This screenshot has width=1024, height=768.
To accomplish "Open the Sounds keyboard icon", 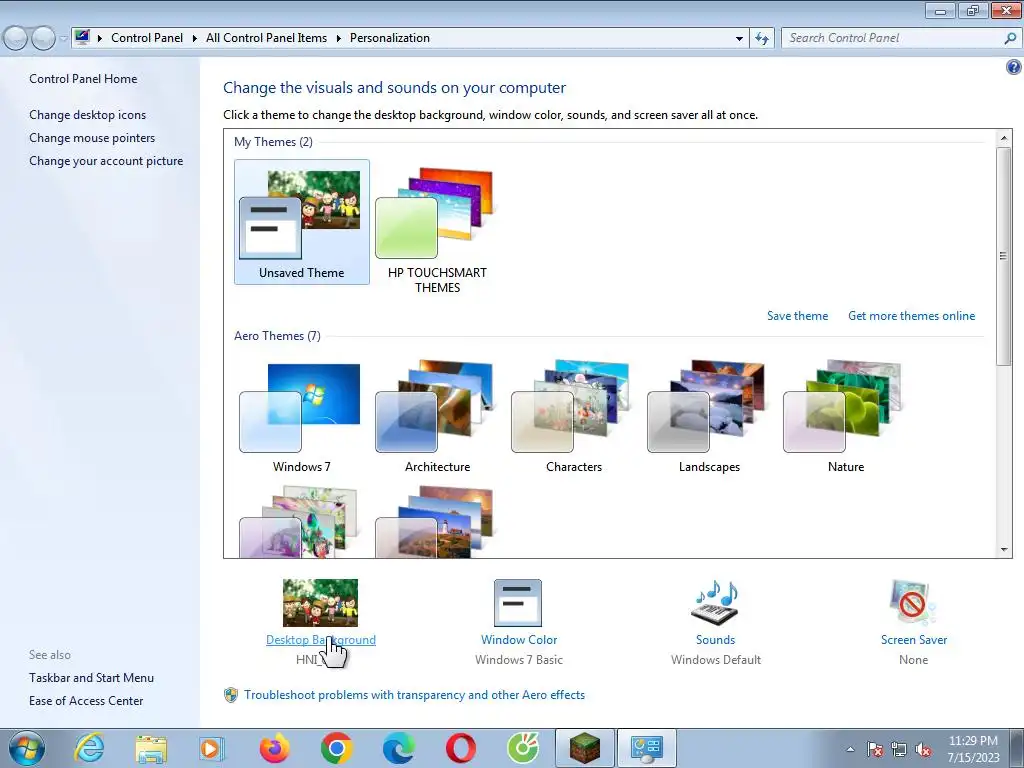I will click(715, 603).
